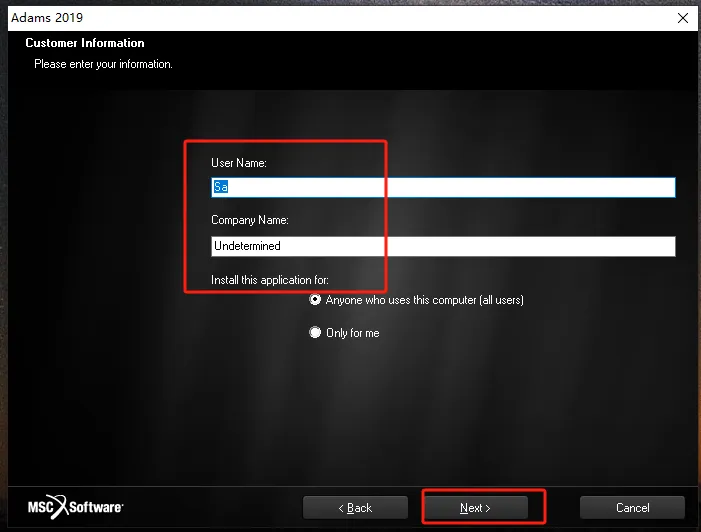Click the 'Please enter your information.' text
The image size is (701, 532).
point(103,64)
